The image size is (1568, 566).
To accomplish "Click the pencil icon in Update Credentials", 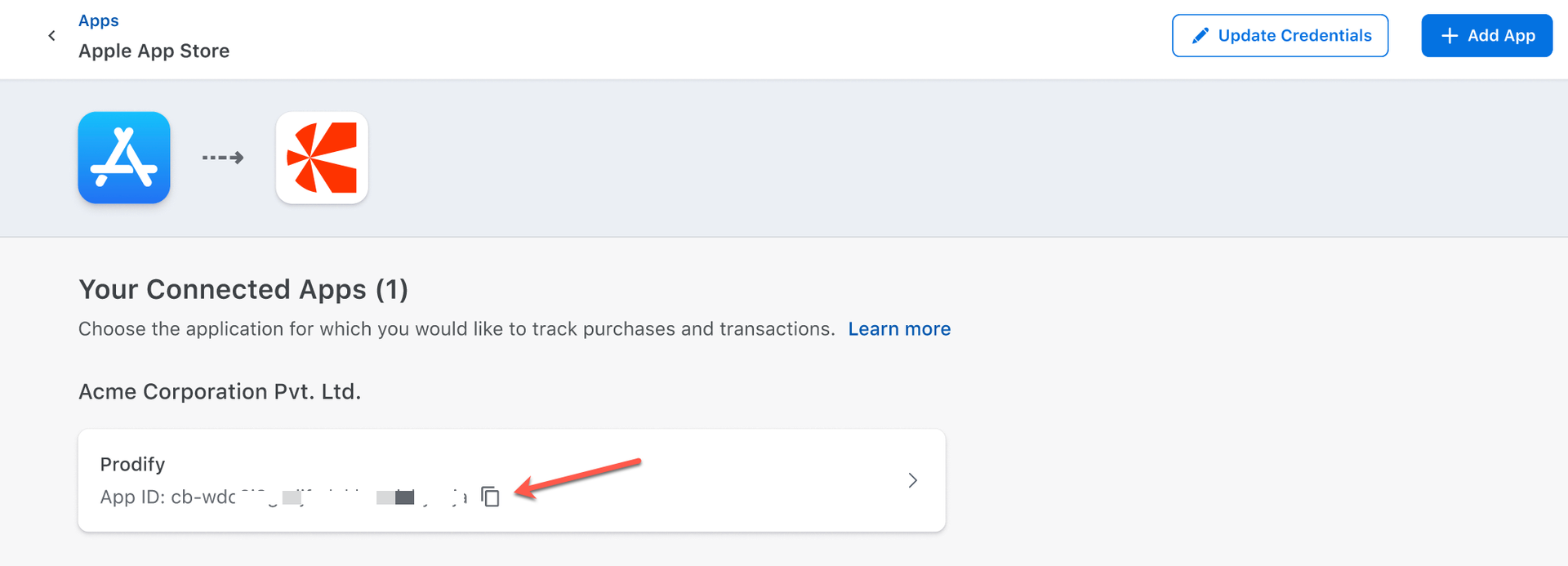I will click(1200, 36).
